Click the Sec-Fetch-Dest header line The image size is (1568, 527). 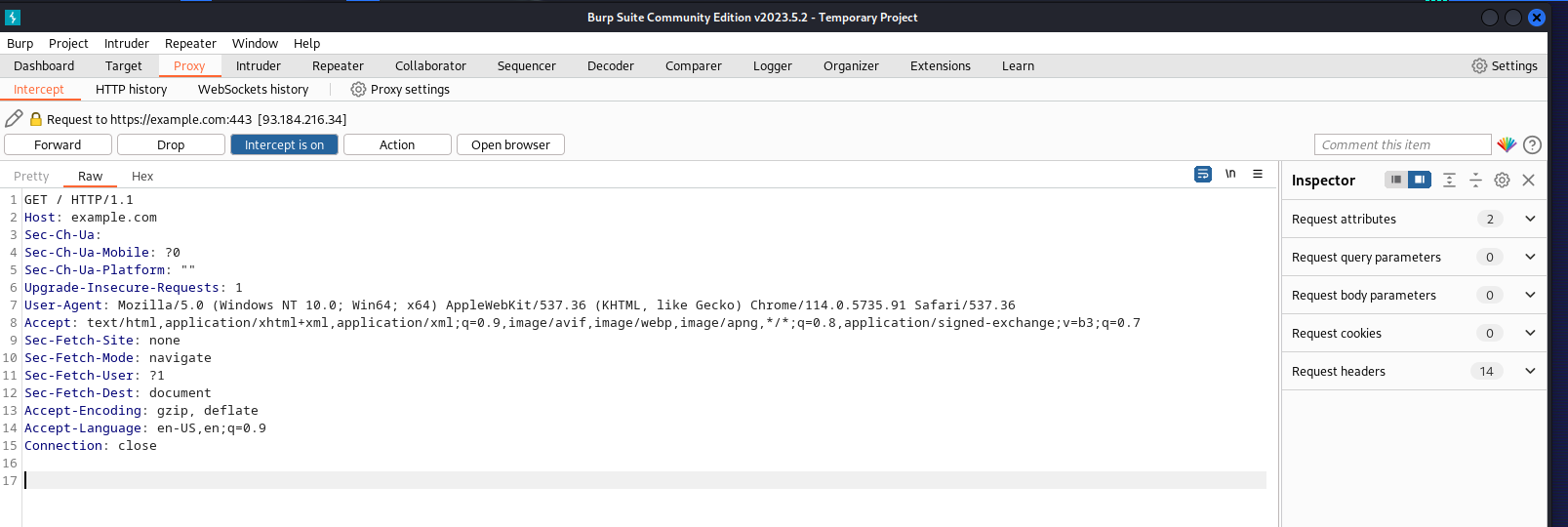(x=118, y=392)
